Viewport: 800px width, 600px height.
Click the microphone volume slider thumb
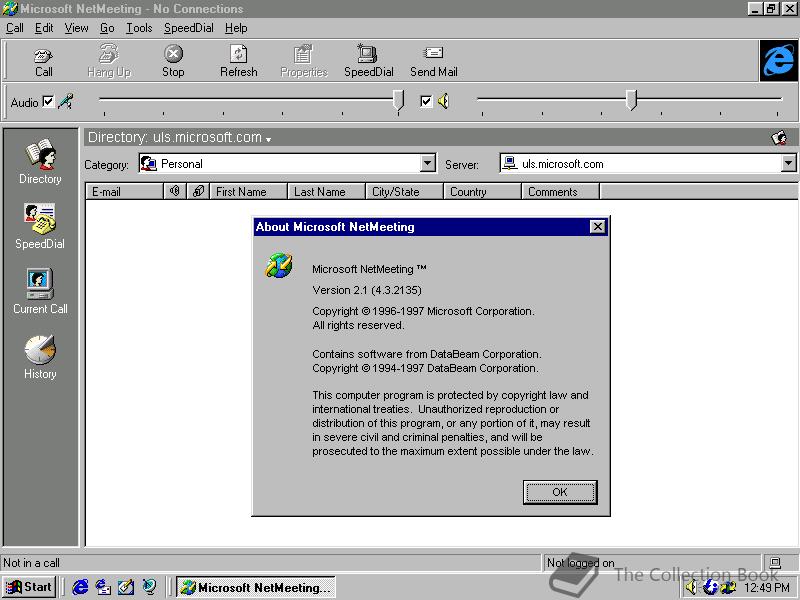tap(398, 100)
